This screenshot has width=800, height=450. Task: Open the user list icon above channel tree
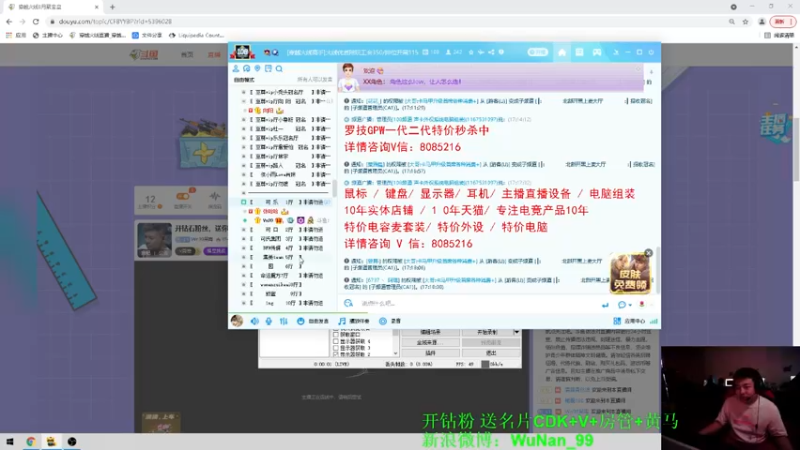point(236,68)
